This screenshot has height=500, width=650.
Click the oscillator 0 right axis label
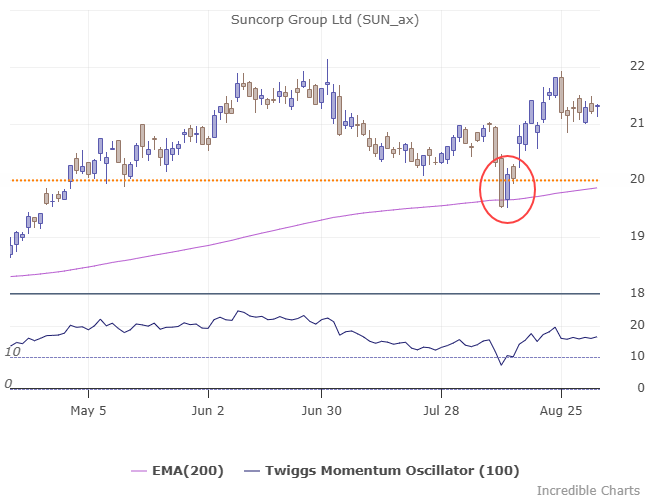[641, 388]
